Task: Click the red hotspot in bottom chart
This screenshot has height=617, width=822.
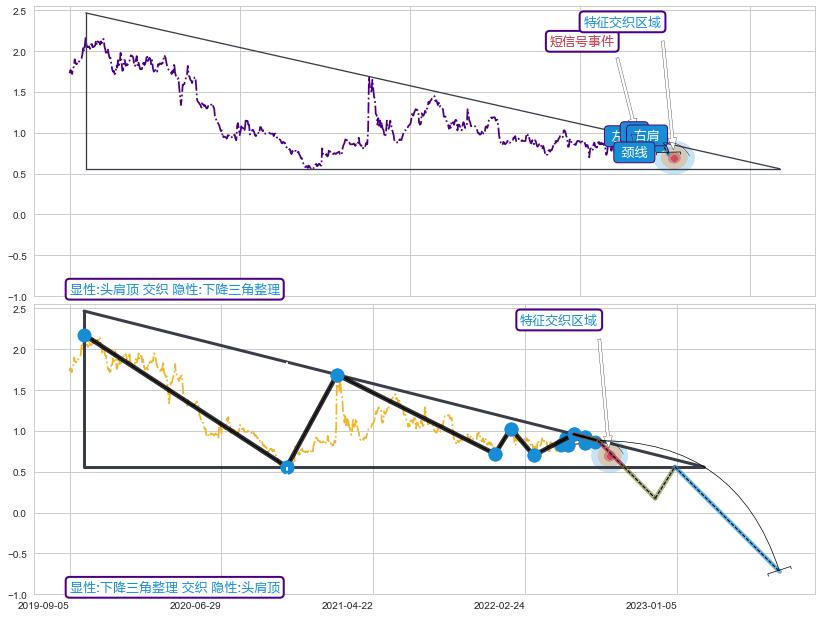Action: tap(610, 455)
